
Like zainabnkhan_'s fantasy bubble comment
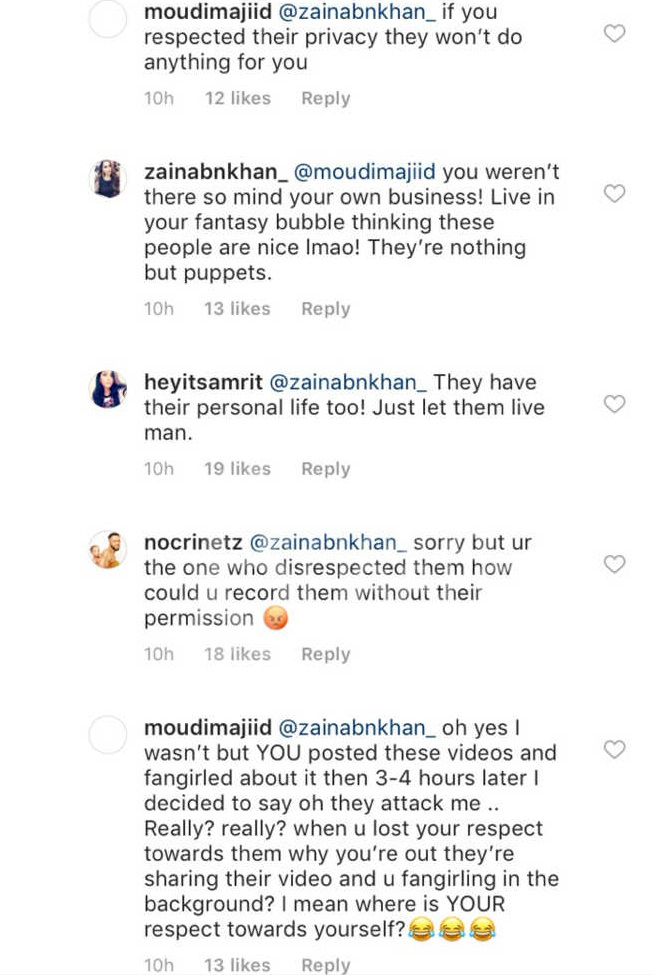tap(615, 193)
